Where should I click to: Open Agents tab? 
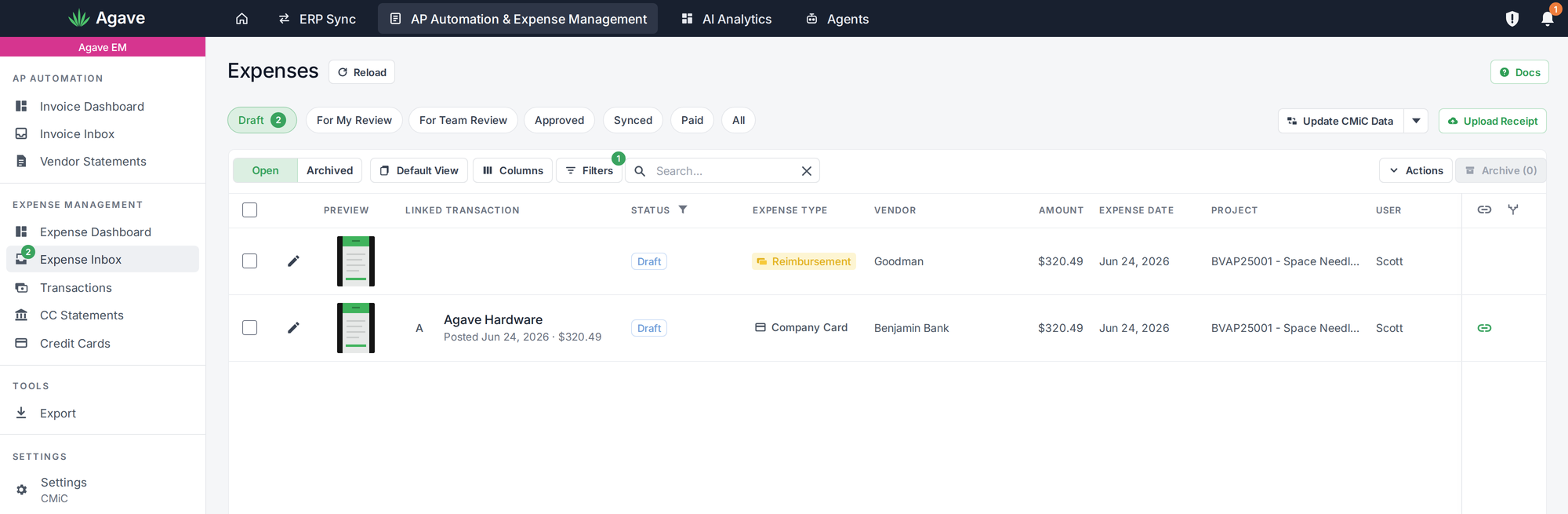click(837, 19)
